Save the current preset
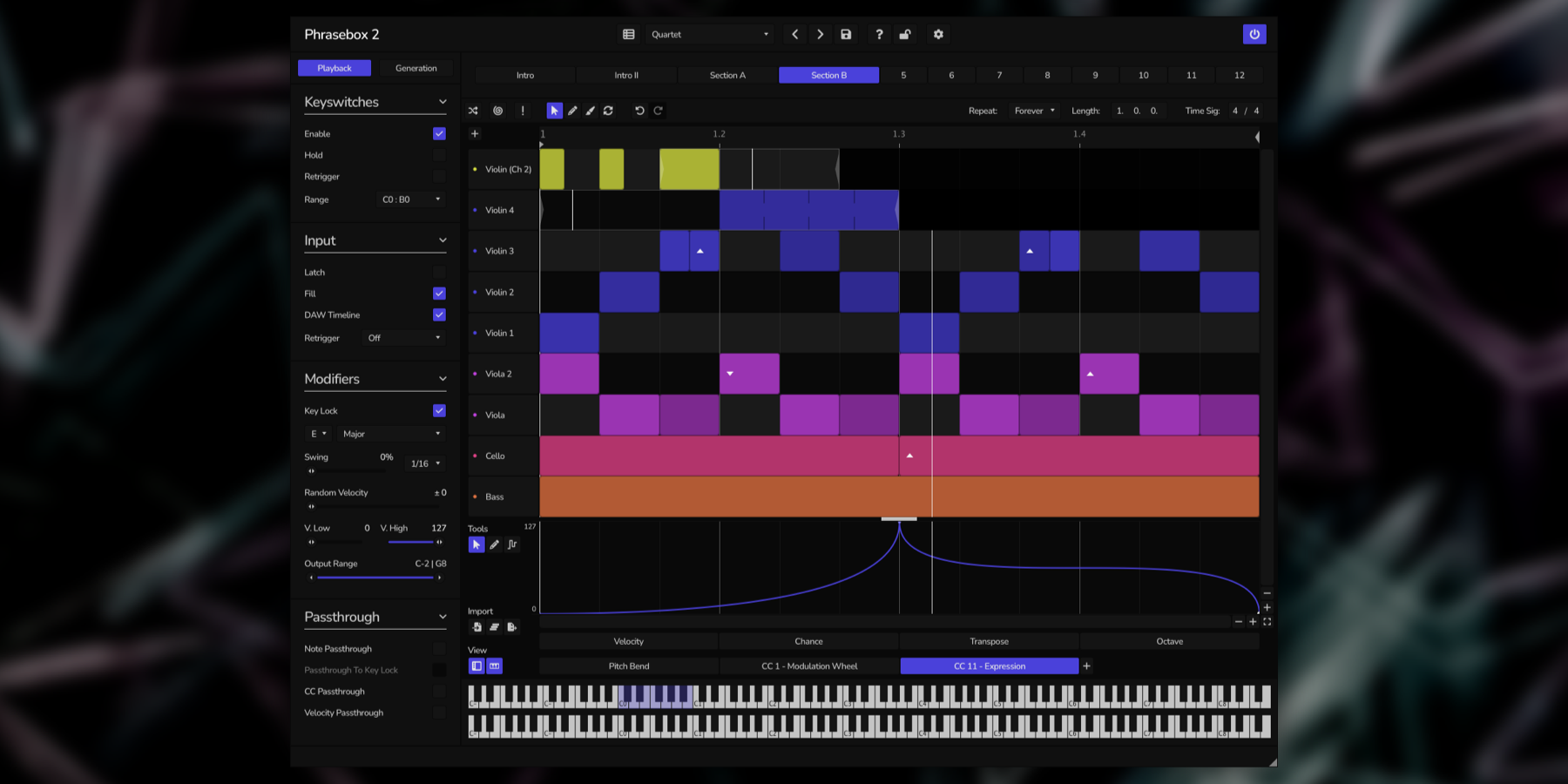Viewport: 1568px width, 784px height. point(846,34)
